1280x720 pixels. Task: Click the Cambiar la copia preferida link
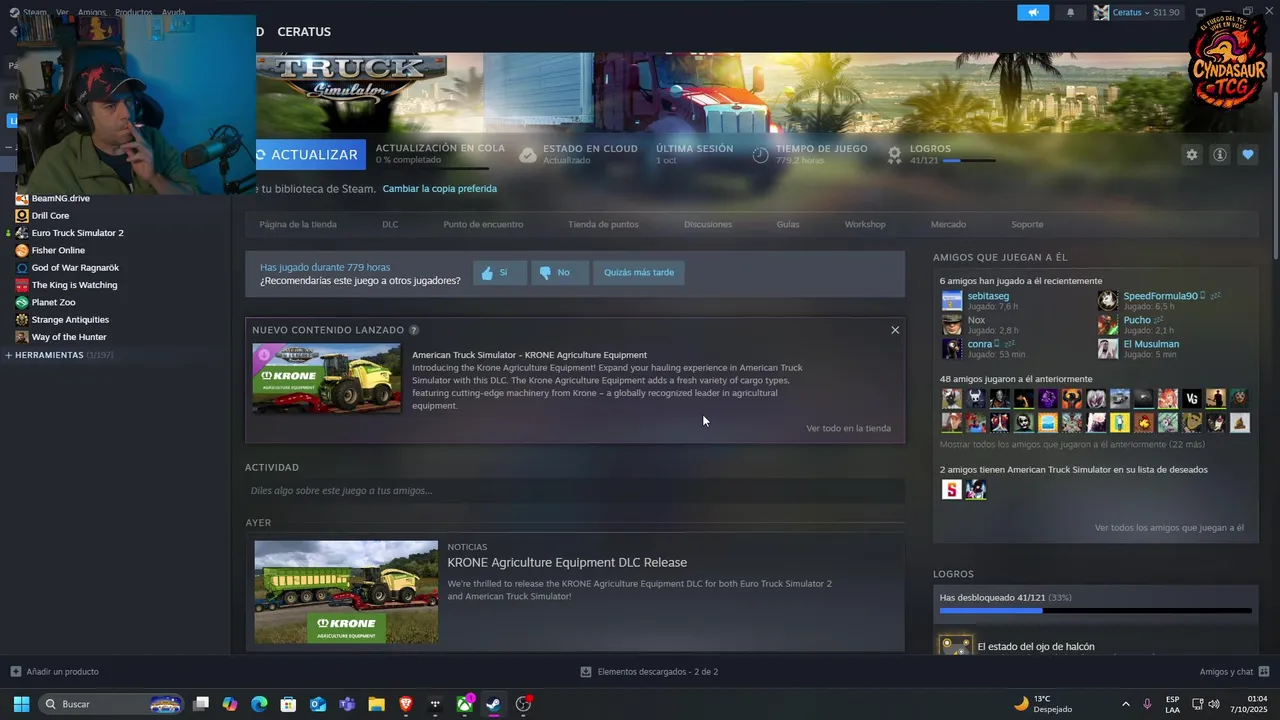(x=439, y=189)
